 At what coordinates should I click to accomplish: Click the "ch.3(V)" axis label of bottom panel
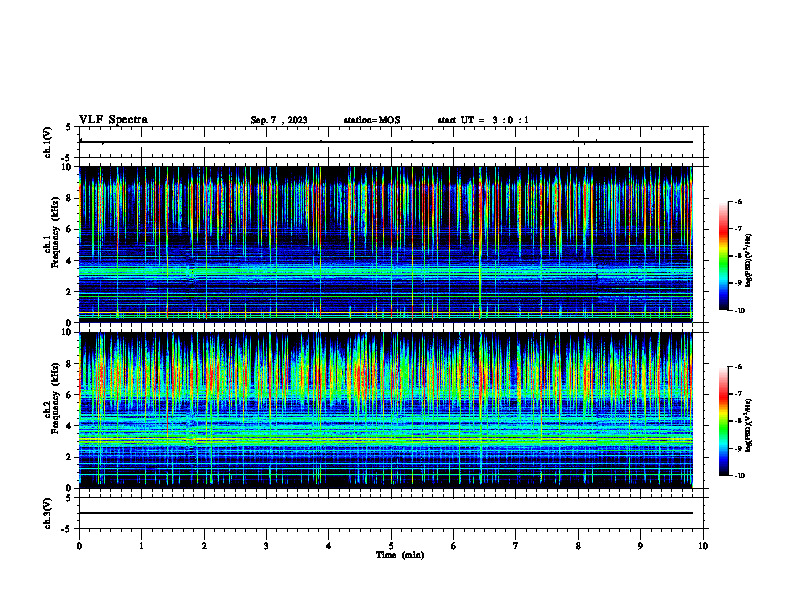pyautogui.click(x=48, y=513)
